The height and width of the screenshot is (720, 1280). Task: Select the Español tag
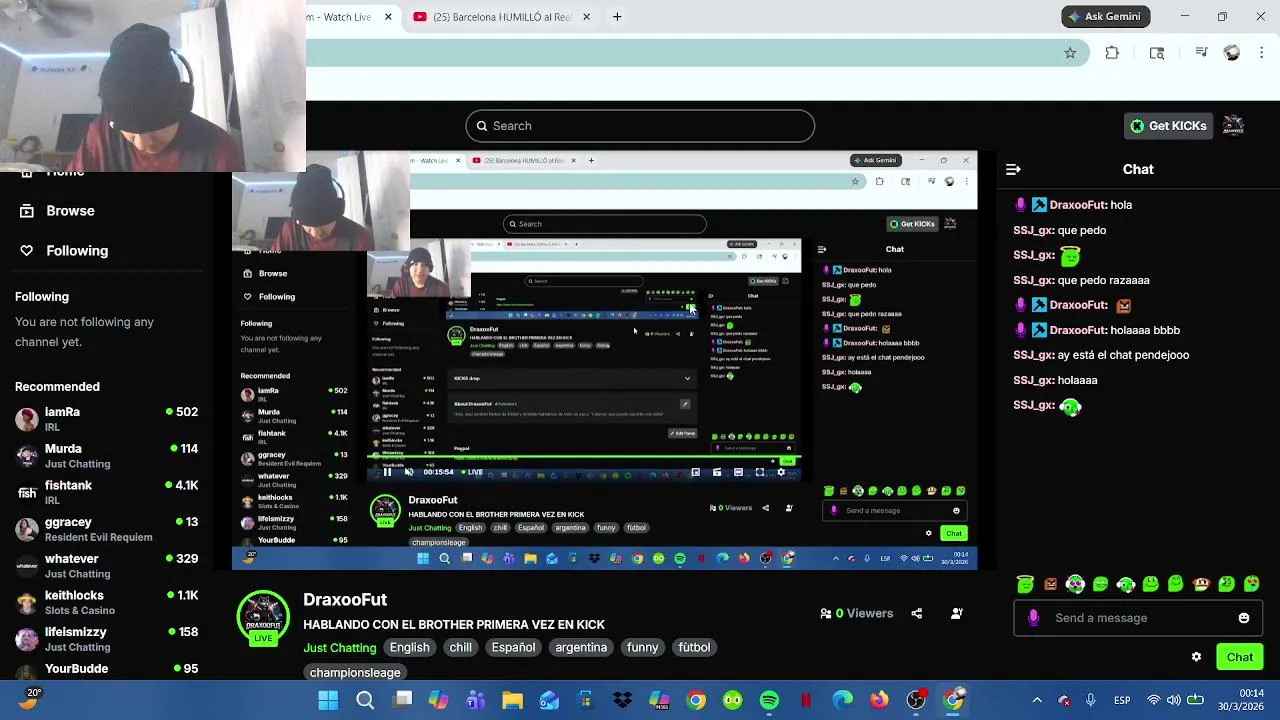click(x=513, y=648)
